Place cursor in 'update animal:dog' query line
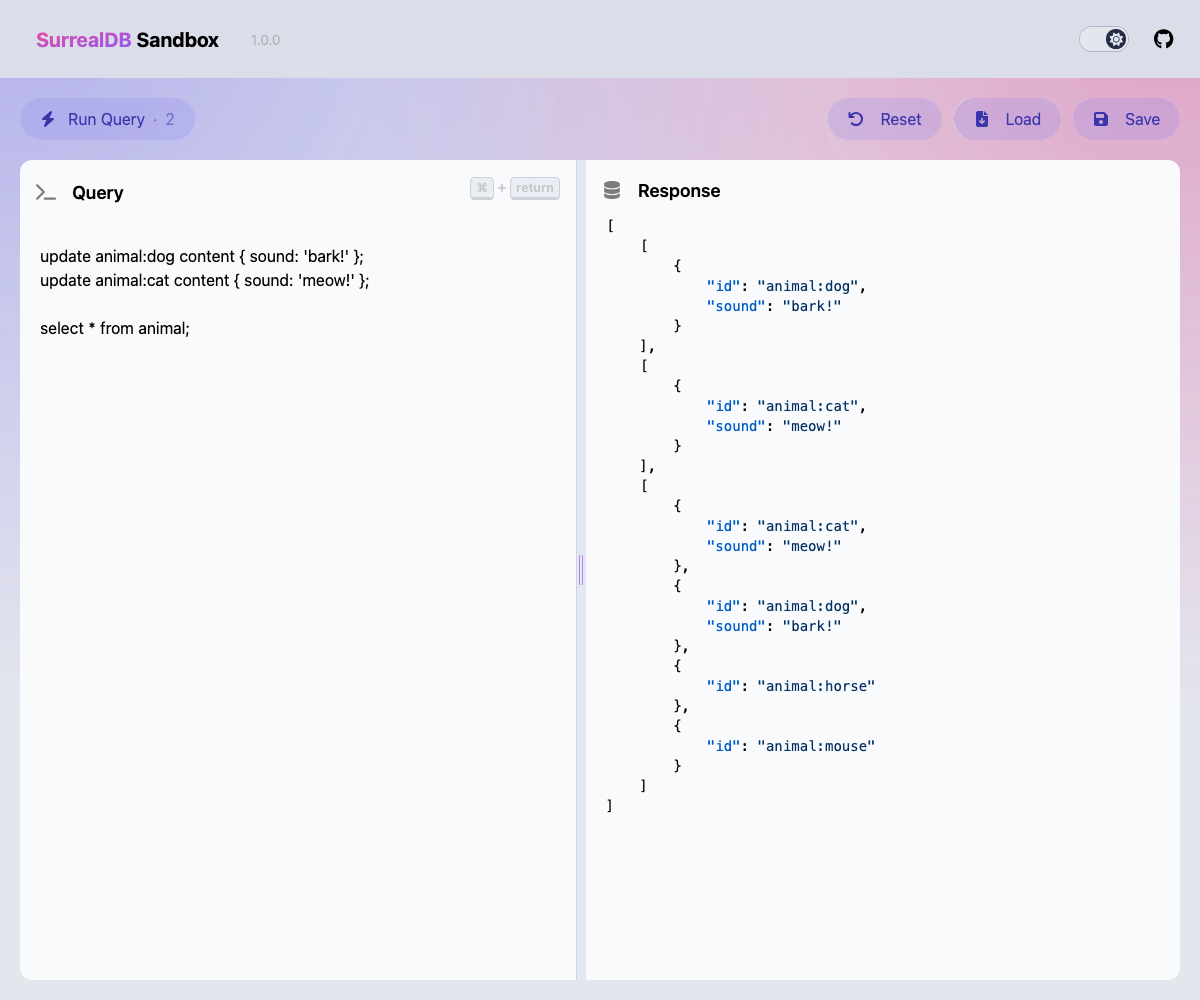Image resolution: width=1200 pixels, height=1000 pixels. [x=202, y=256]
